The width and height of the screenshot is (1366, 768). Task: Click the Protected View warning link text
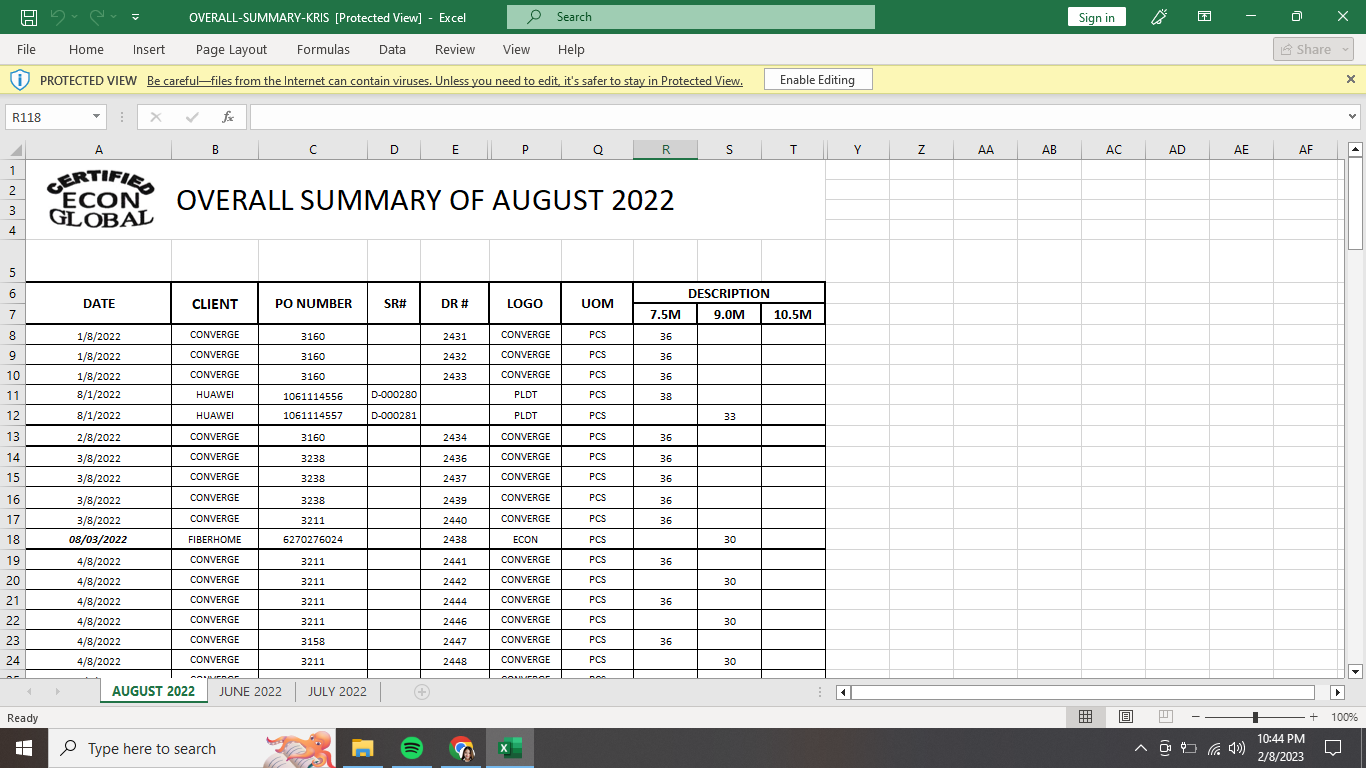pyautogui.click(x=445, y=80)
